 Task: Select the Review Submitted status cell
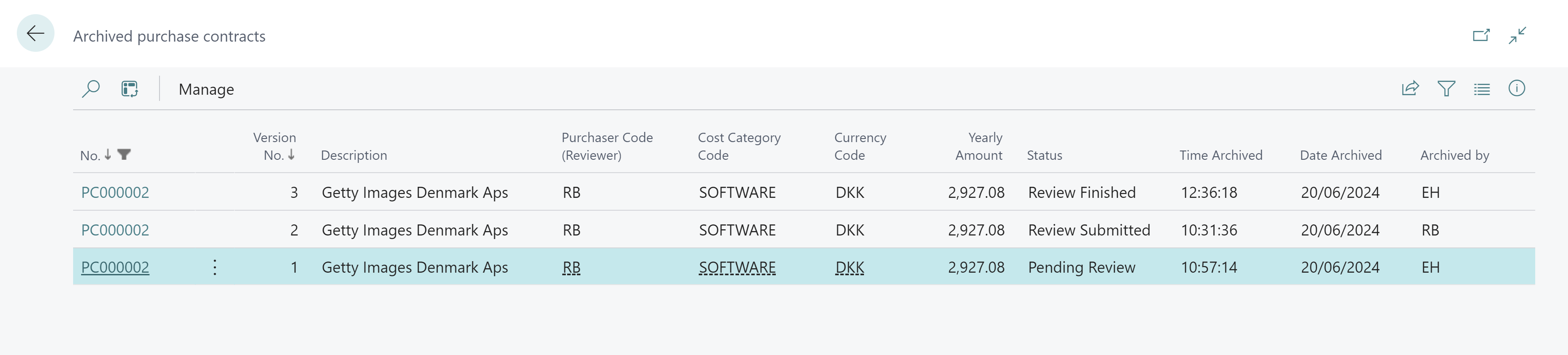click(x=1089, y=230)
